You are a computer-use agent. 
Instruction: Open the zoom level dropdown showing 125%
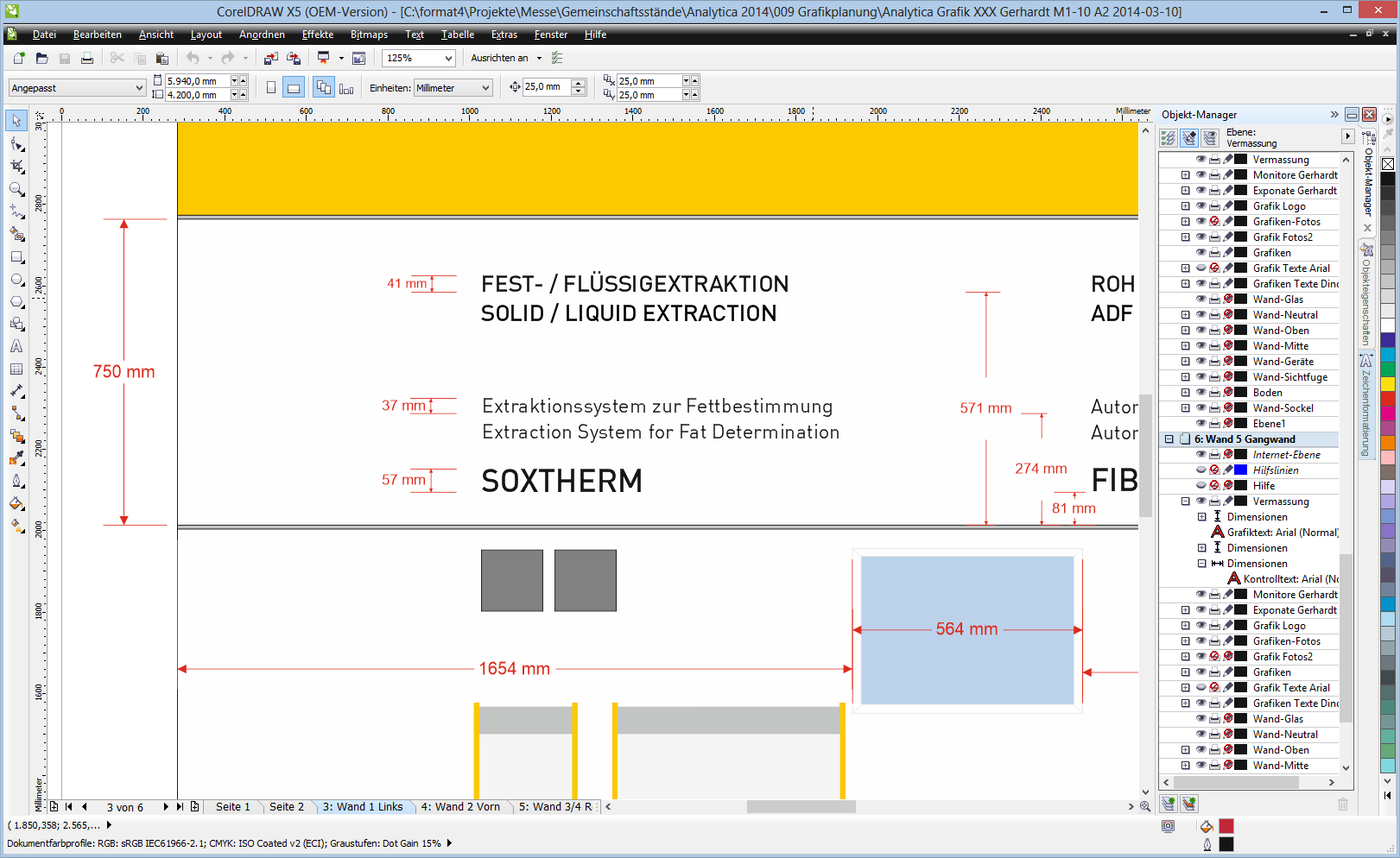click(448, 58)
